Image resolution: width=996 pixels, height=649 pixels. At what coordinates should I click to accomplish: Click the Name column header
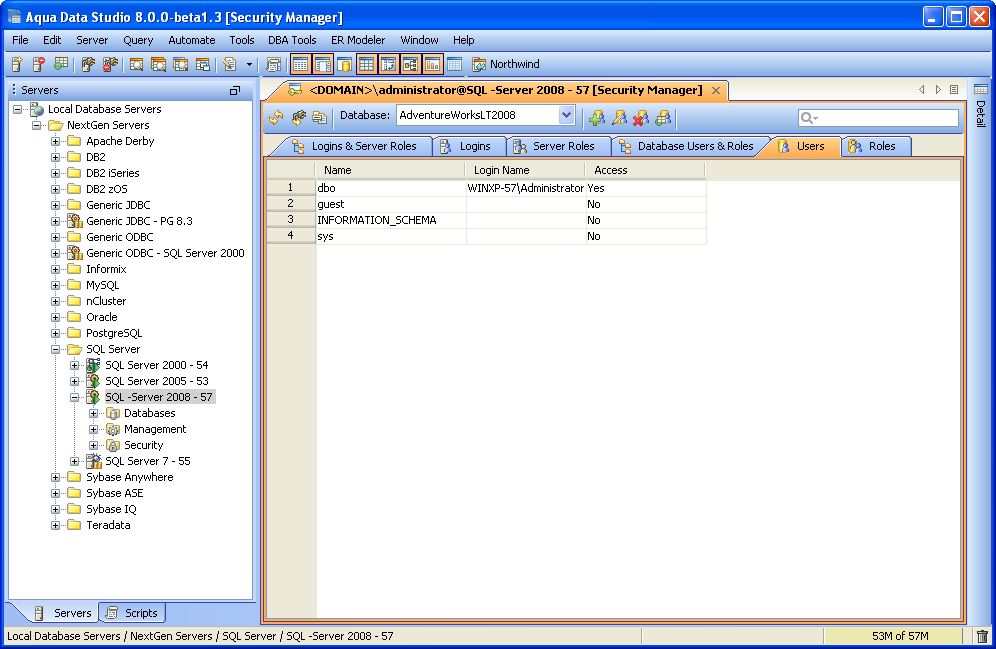390,170
